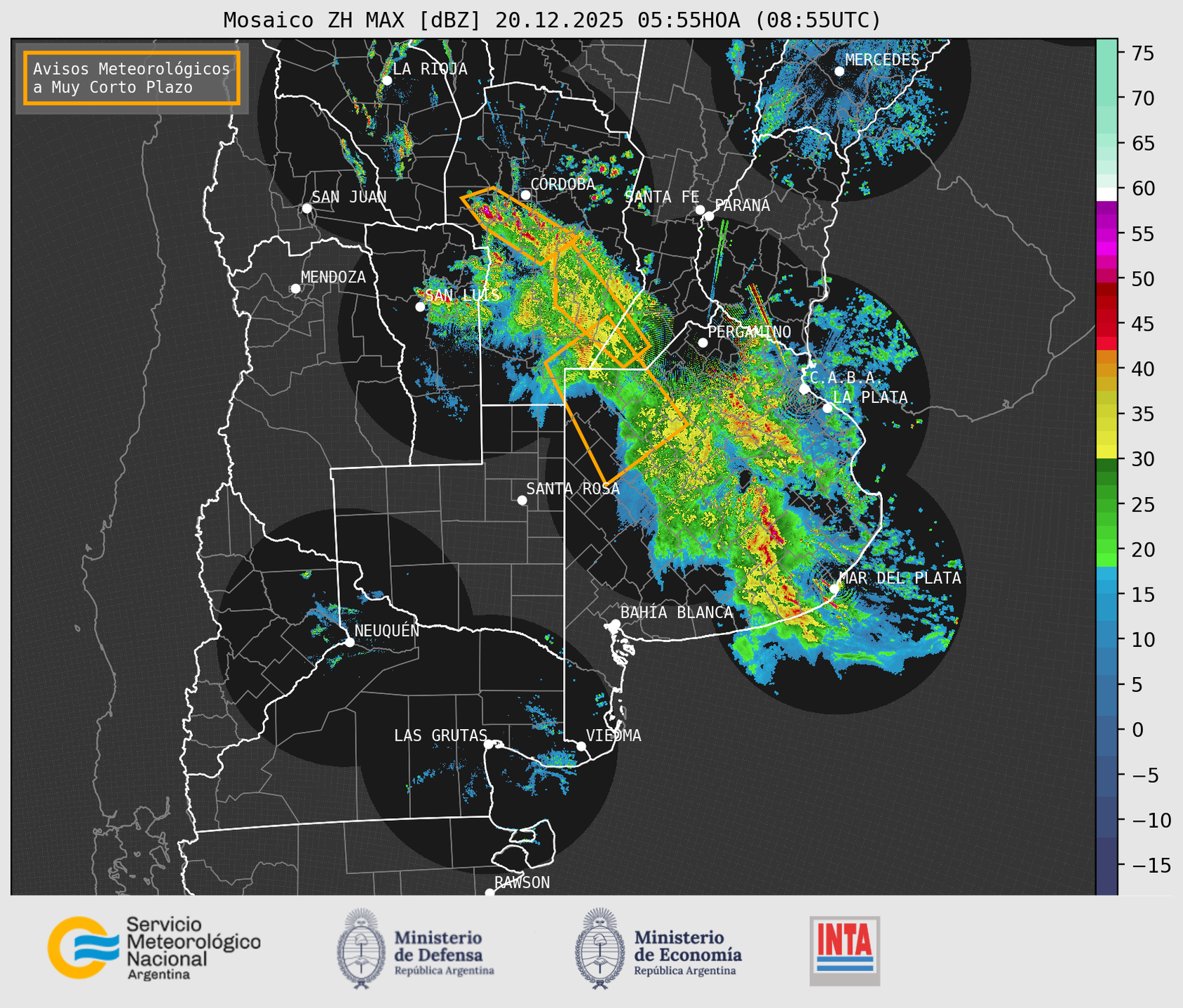Click the MERCEDES label text

pos(882,60)
